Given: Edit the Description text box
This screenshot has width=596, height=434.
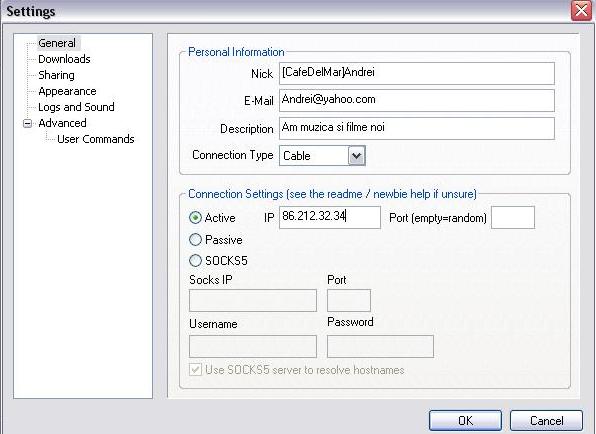Looking at the screenshot, I should pos(417,128).
